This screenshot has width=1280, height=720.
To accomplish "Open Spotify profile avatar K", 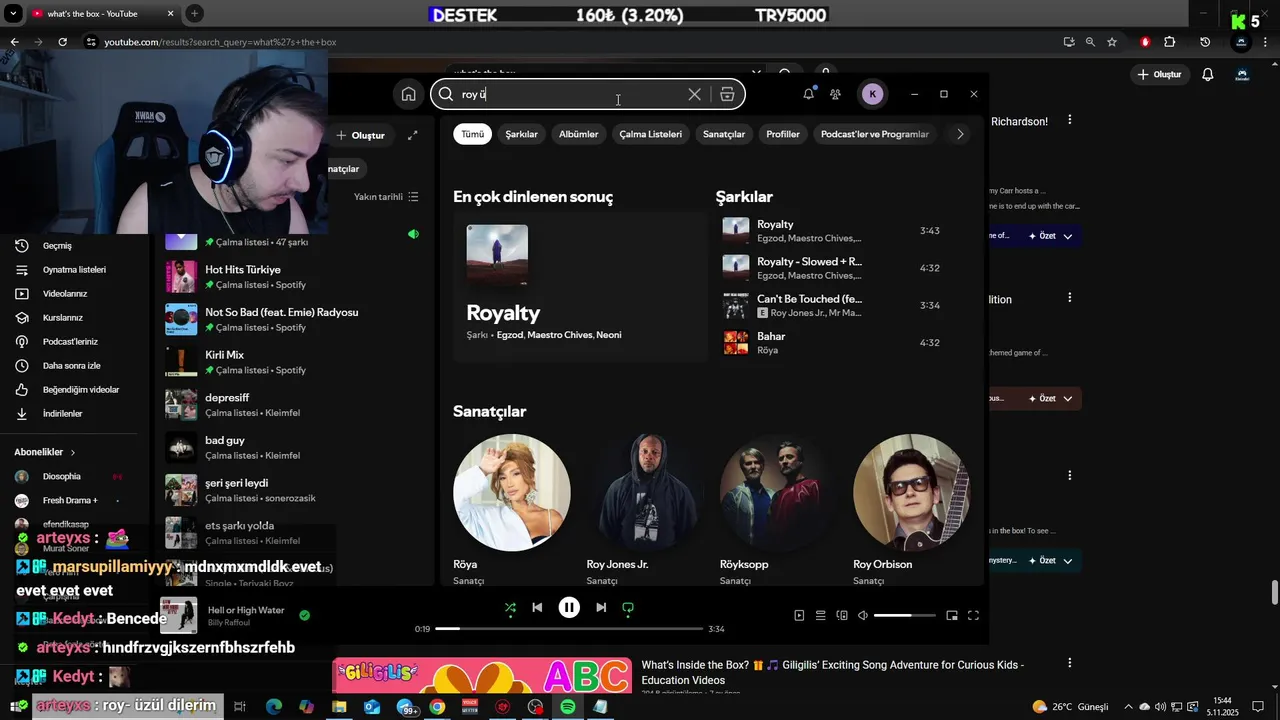I will pos(872,94).
